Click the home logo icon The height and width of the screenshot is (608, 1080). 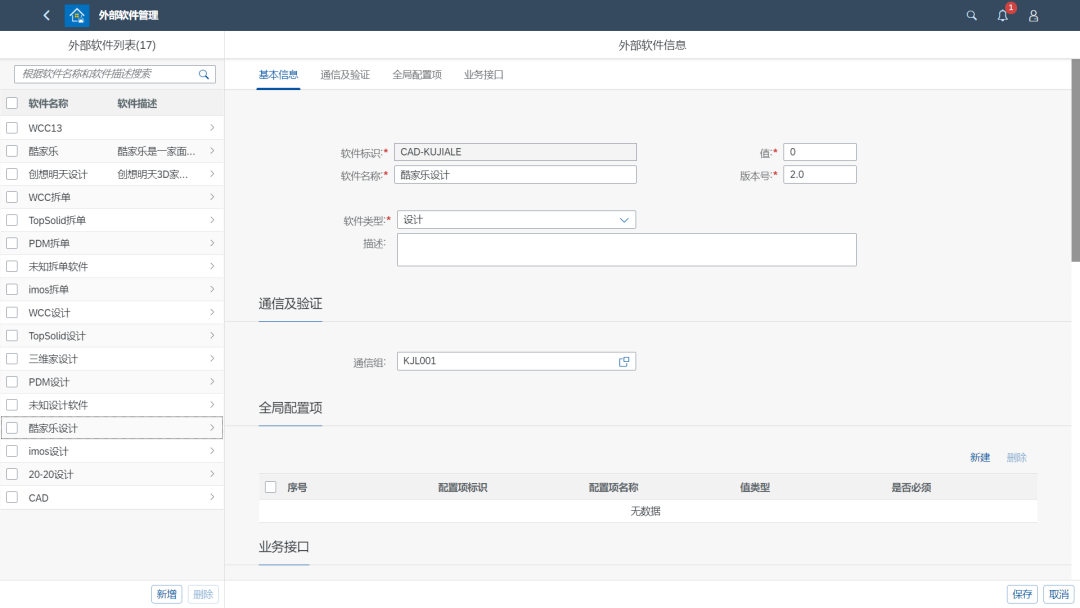(77, 15)
